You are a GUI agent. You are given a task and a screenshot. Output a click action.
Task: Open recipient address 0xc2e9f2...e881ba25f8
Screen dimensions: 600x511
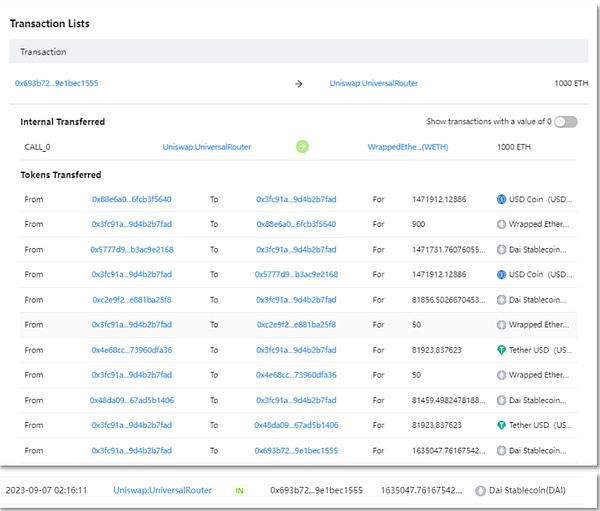point(295,324)
